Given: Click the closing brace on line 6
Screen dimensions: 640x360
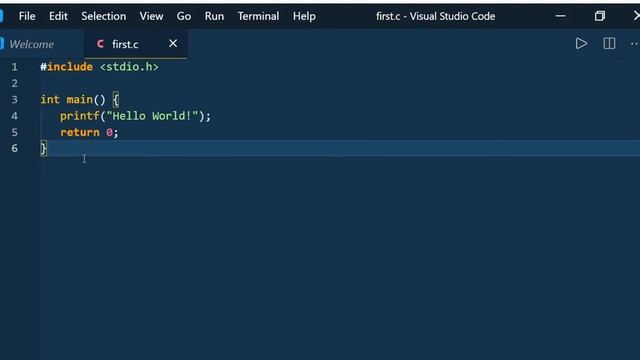Looking at the screenshot, I should [x=43, y=149].
